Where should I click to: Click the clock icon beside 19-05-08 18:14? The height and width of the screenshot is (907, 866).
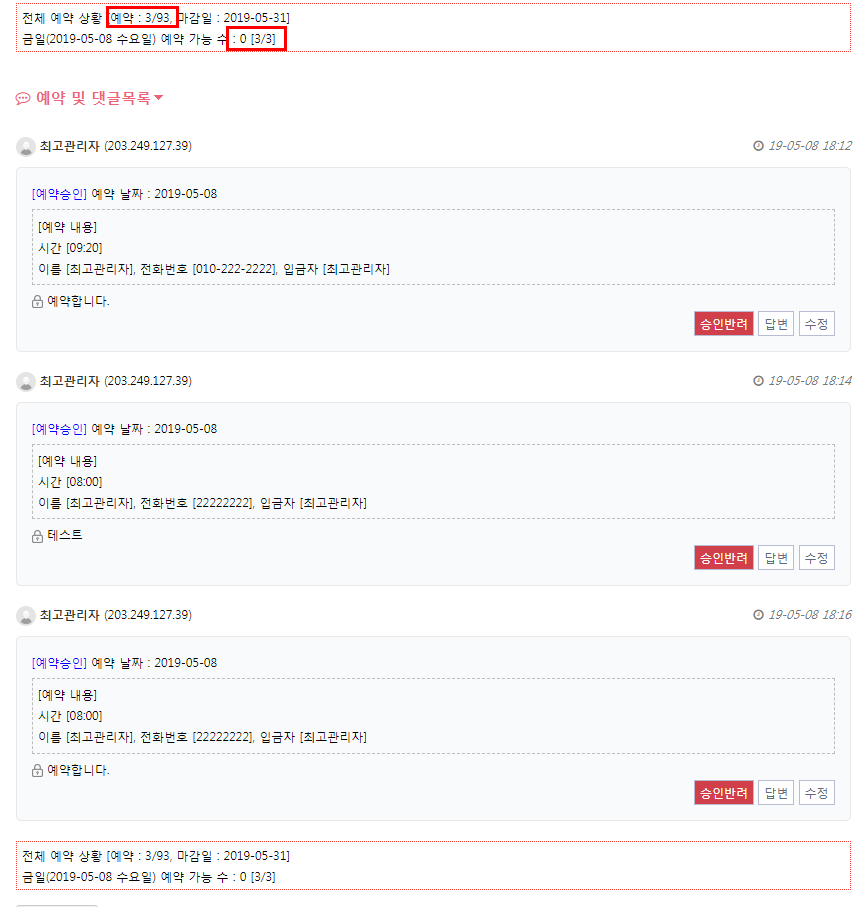click(x=758, y=381)
